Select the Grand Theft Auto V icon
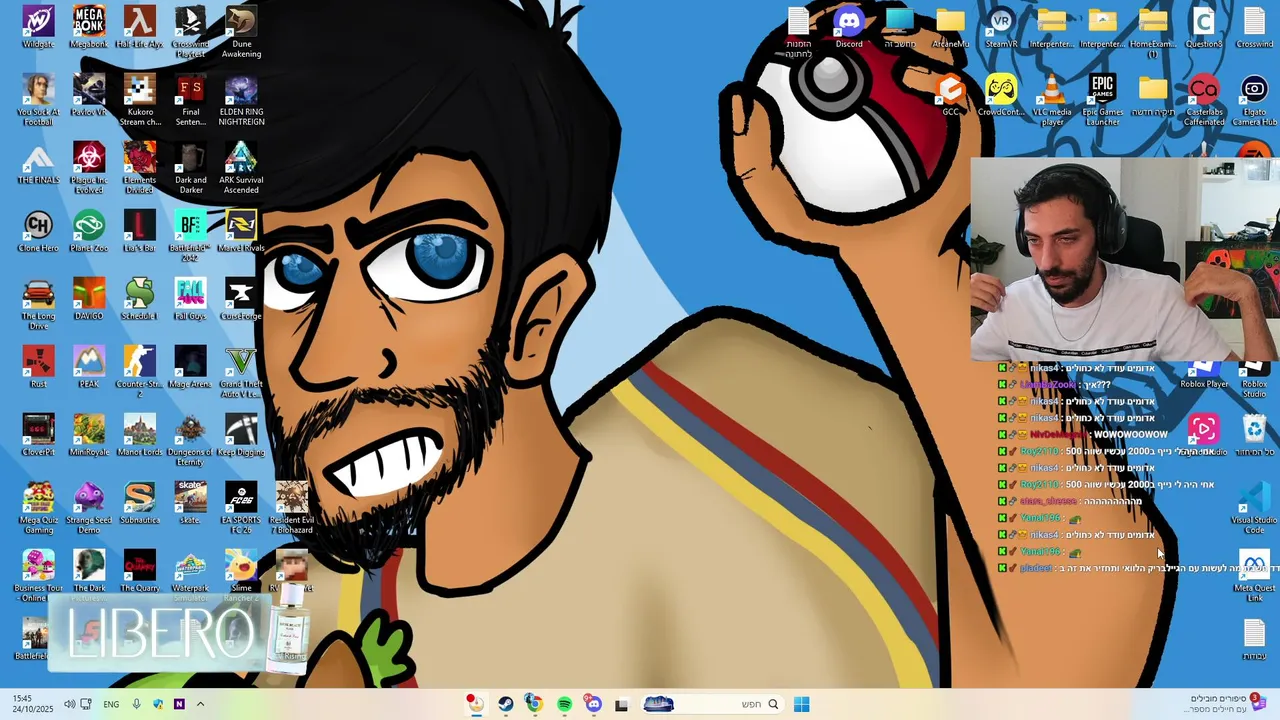Viewport: 1280px width, 720px height. click(241, 372)
